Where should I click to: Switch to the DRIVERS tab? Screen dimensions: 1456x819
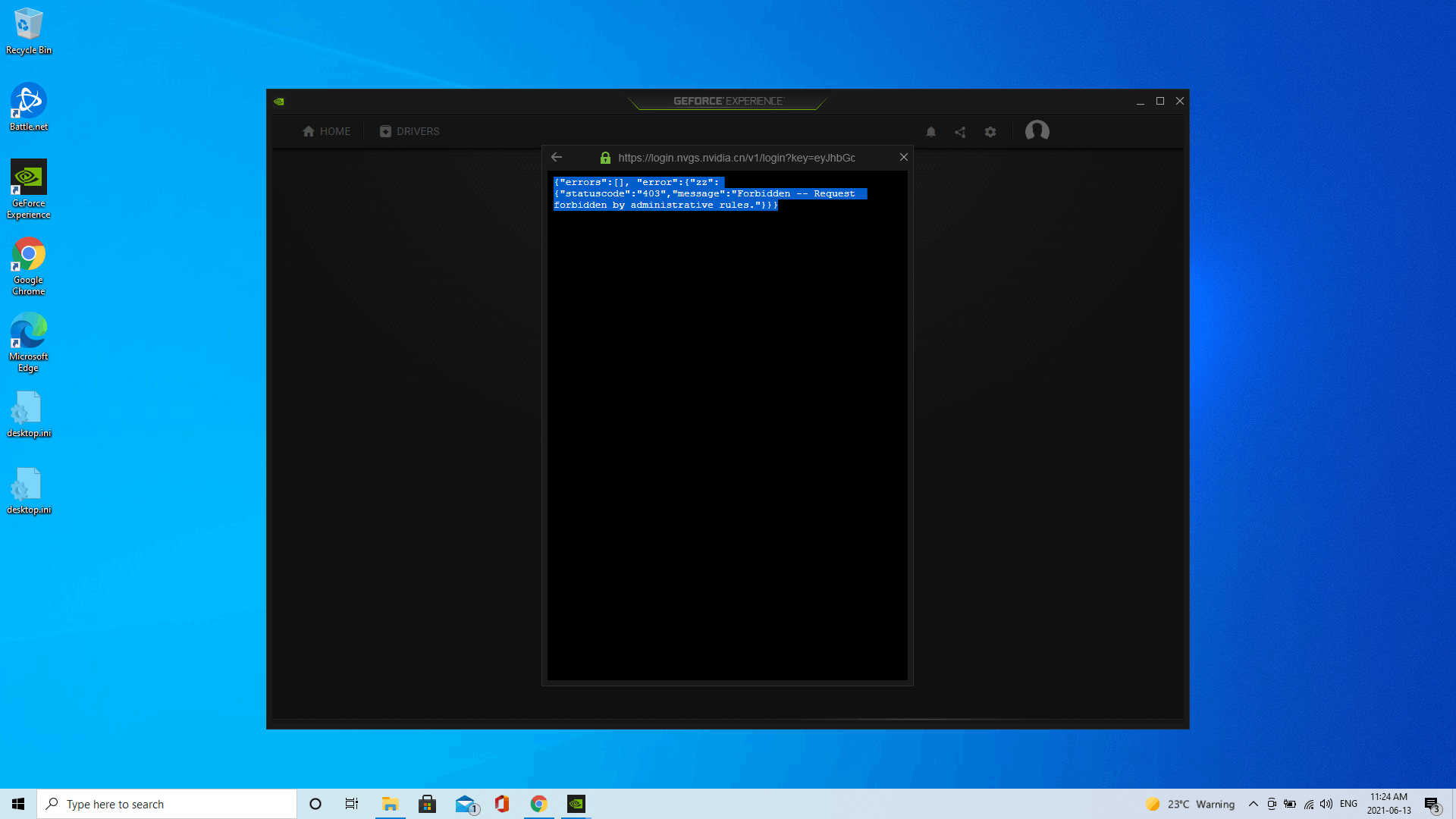[409, 131]
